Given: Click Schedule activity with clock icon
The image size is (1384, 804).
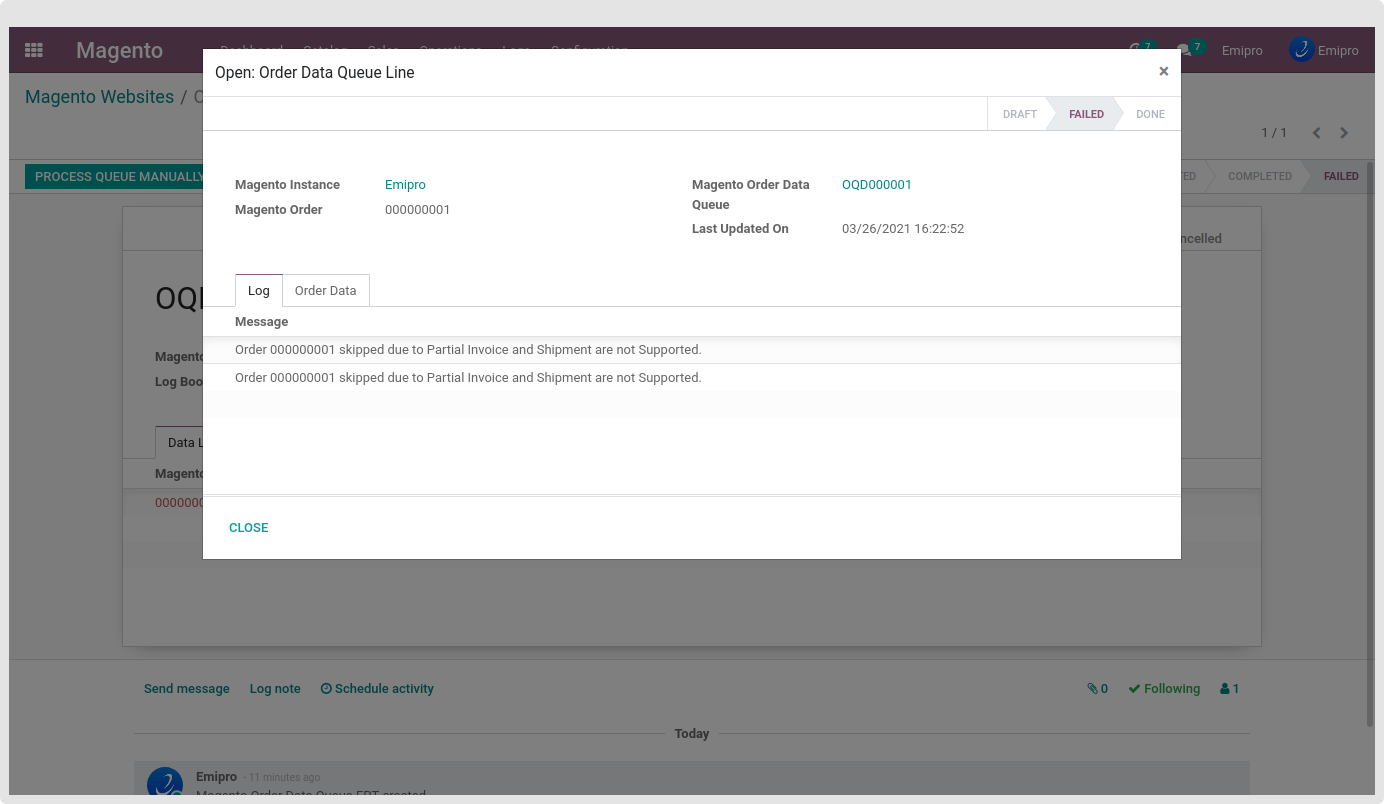Looking at the screenshot, I should (x=377, y=688).
